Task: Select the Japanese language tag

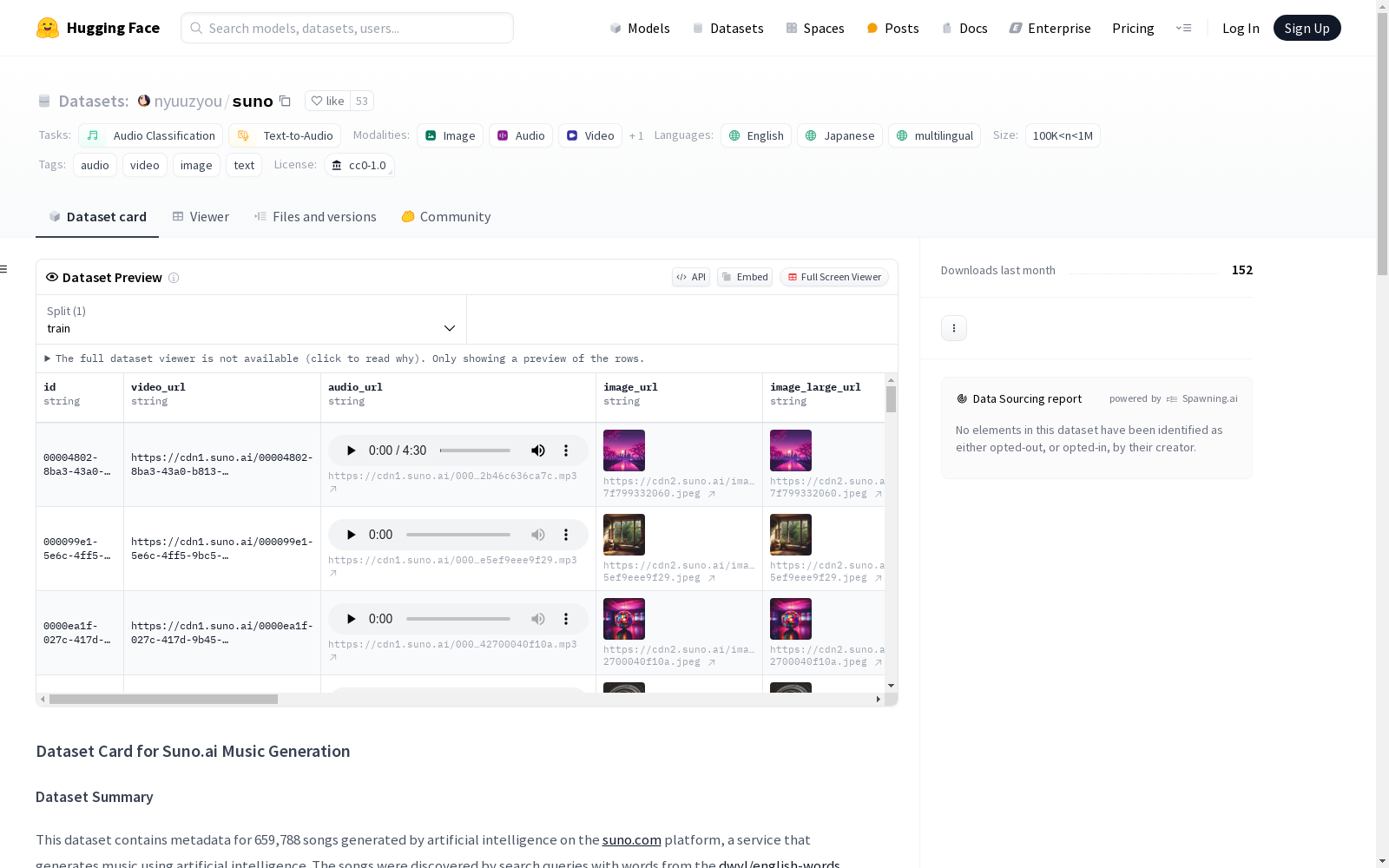Action: [x=839, y=135]
